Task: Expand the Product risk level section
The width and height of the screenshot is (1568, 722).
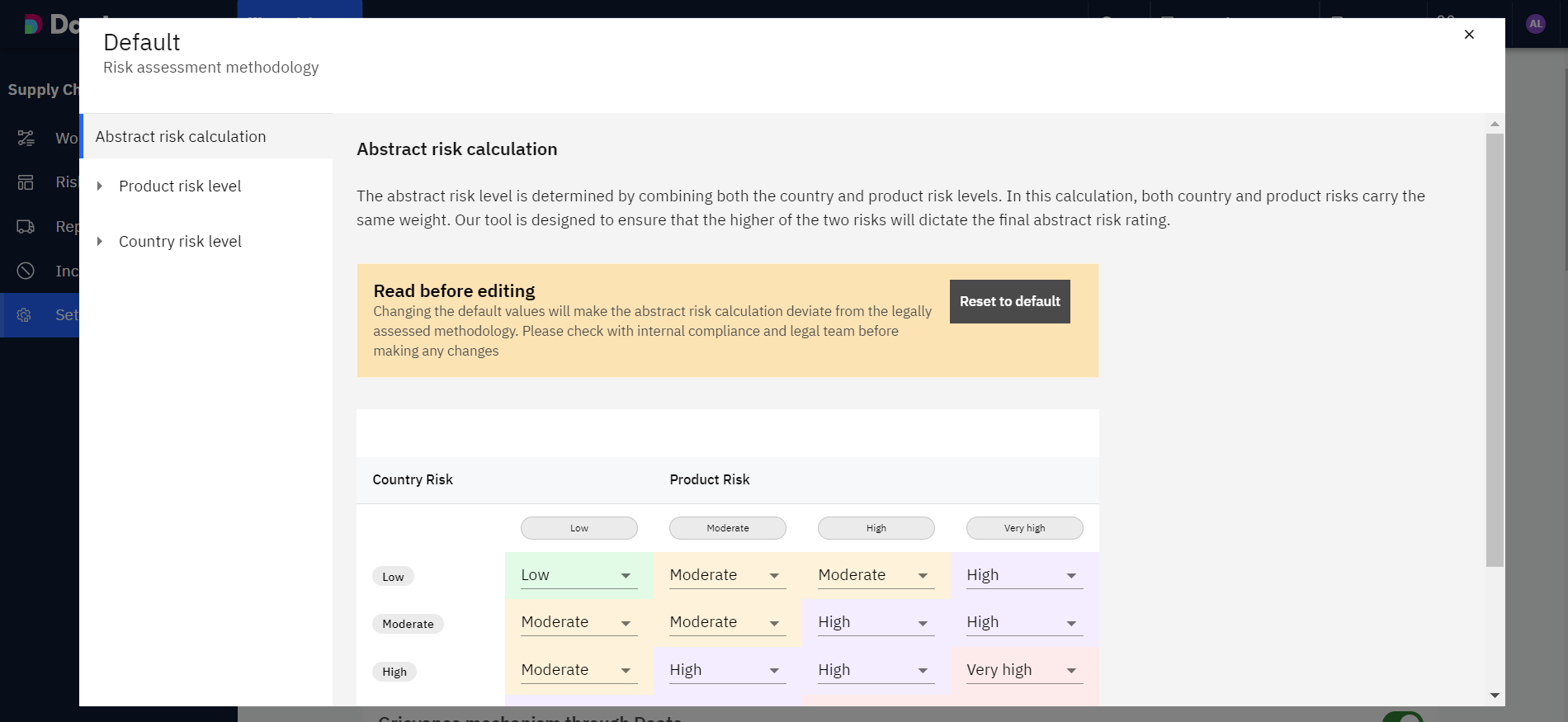Action: [100, 186]
